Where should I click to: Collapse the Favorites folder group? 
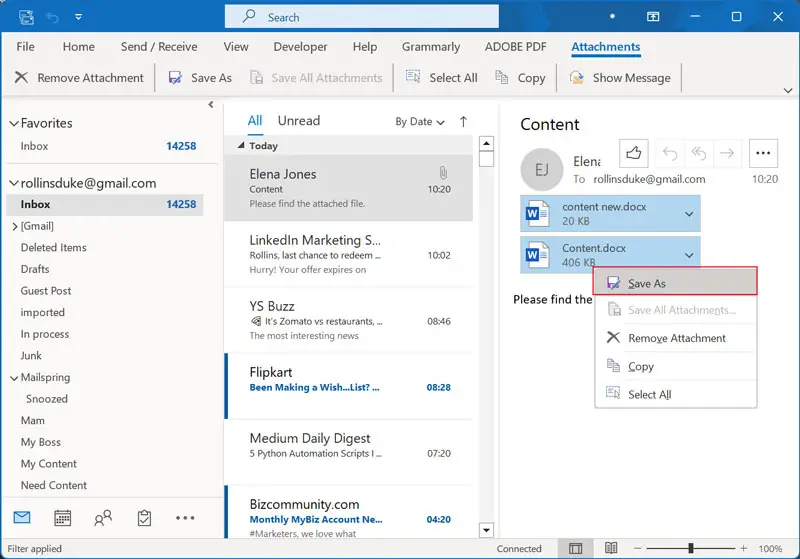pos(14,124)
